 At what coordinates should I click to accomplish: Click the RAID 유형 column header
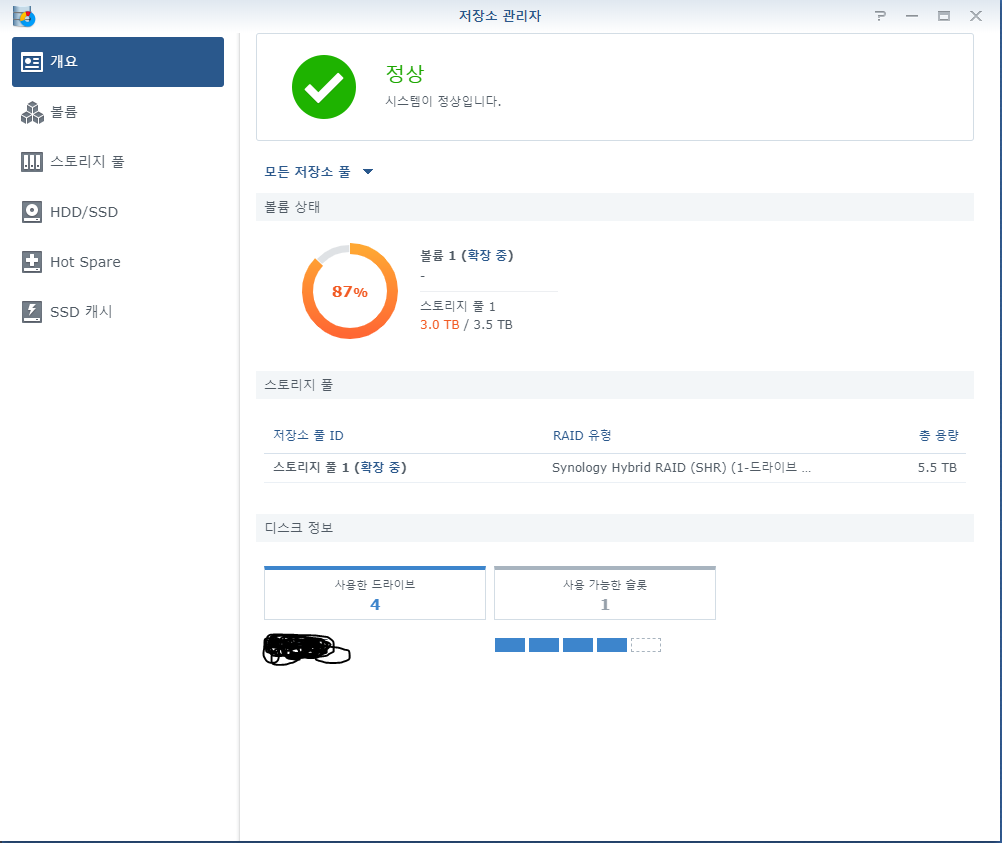582,435
